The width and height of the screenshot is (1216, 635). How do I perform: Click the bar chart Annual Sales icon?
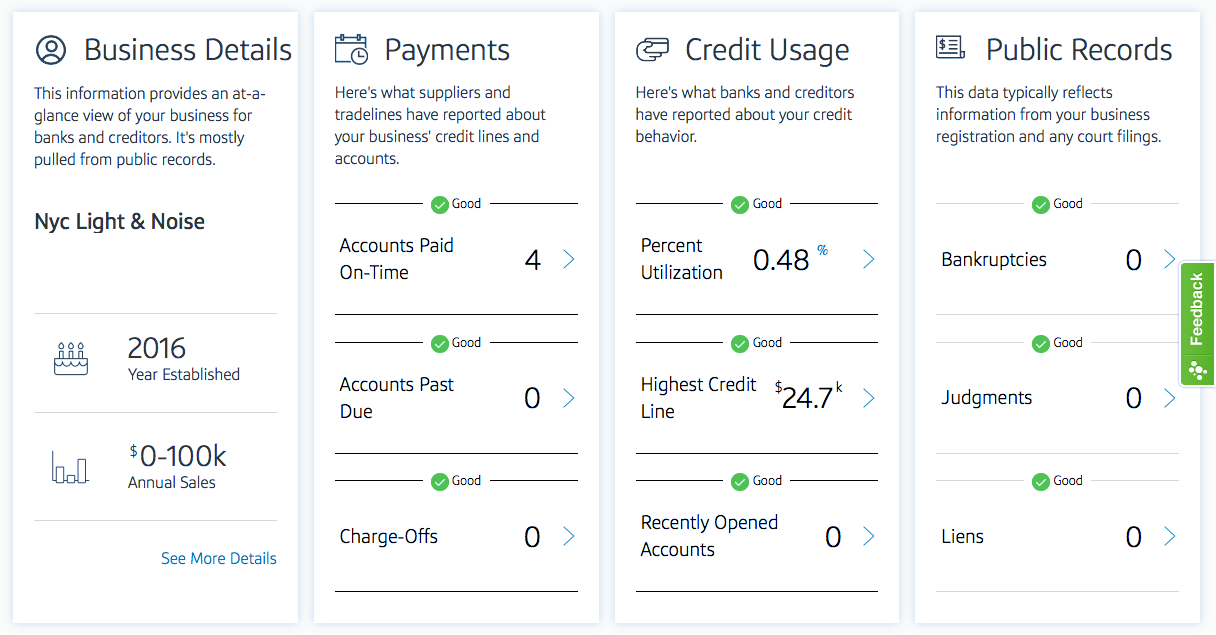pyautogui.click(x=70, y=467)
